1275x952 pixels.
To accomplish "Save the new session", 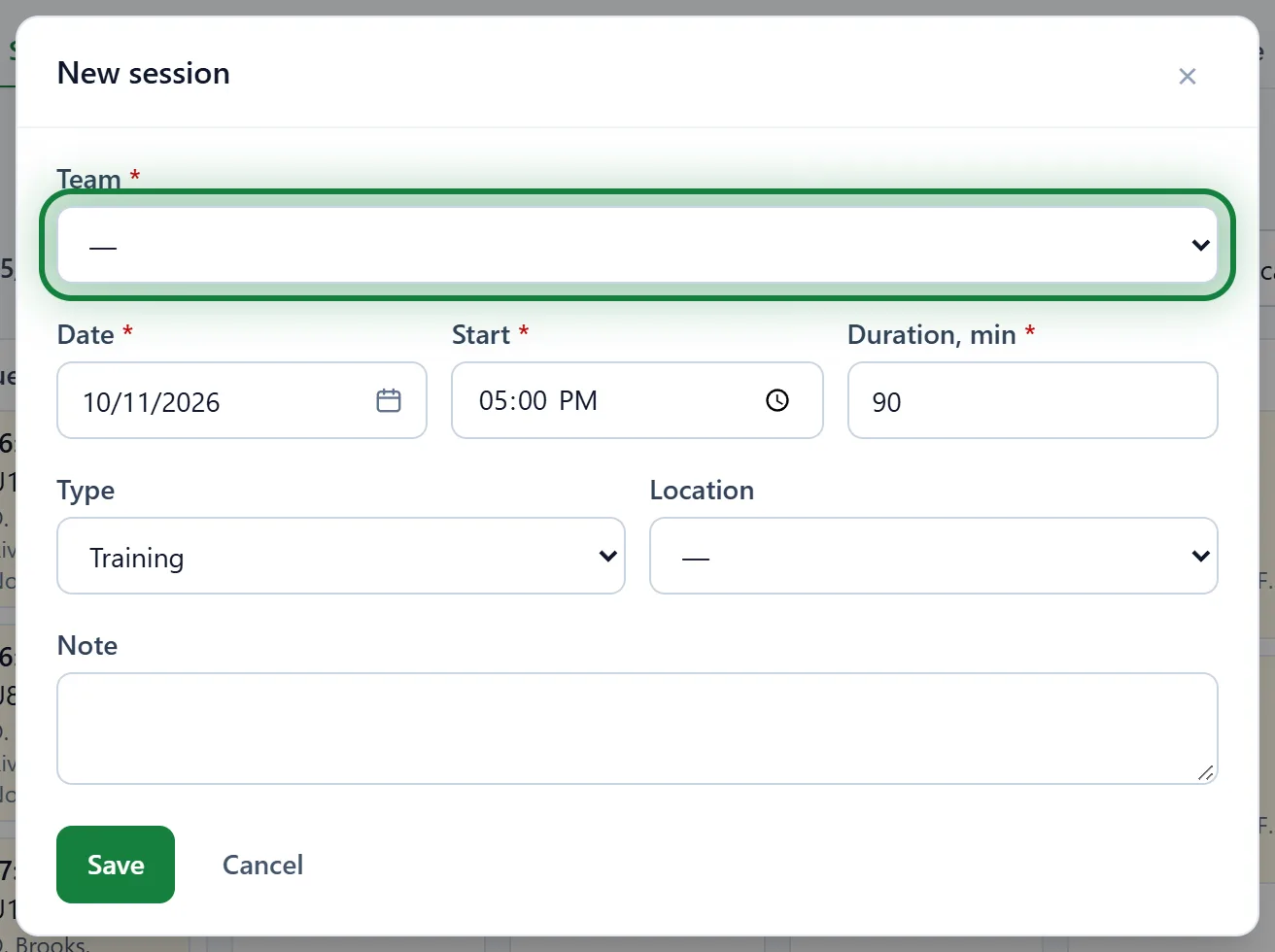I will [x=116, y=865].
